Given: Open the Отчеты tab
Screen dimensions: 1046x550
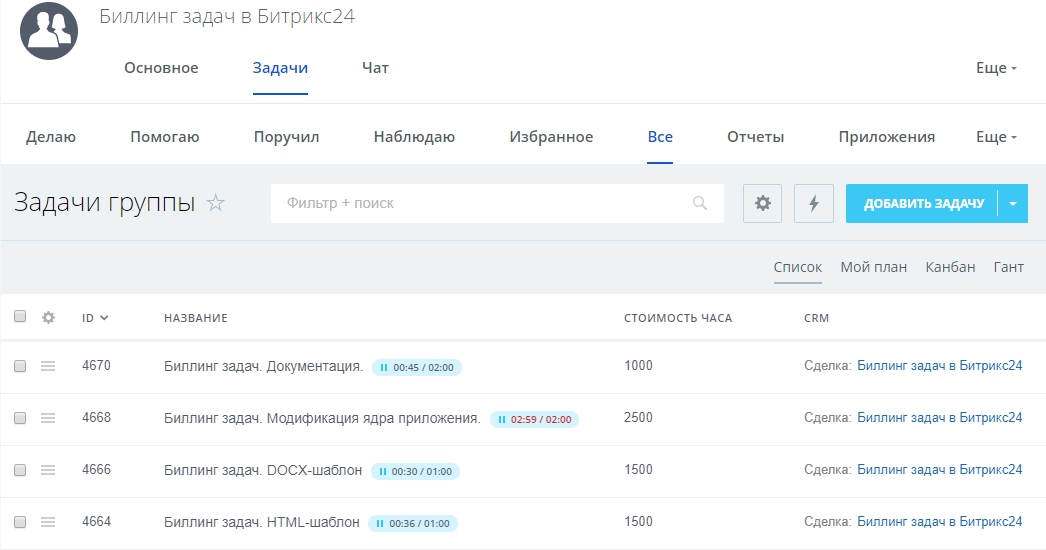Looking at the screenshot, I should click(x=755, y=137).
